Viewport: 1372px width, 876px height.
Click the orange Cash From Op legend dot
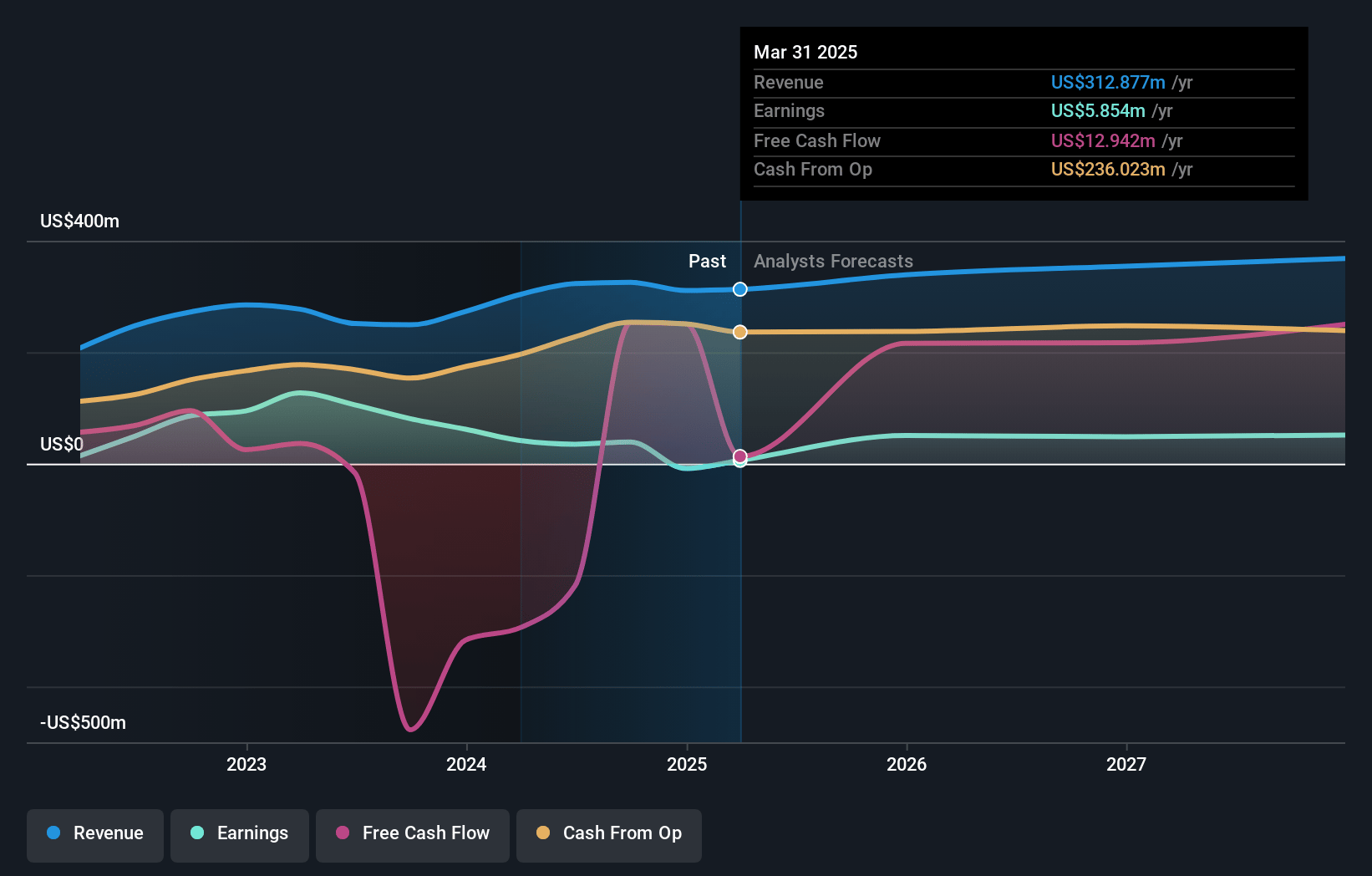pyautogui.click(x=543, y=833)
